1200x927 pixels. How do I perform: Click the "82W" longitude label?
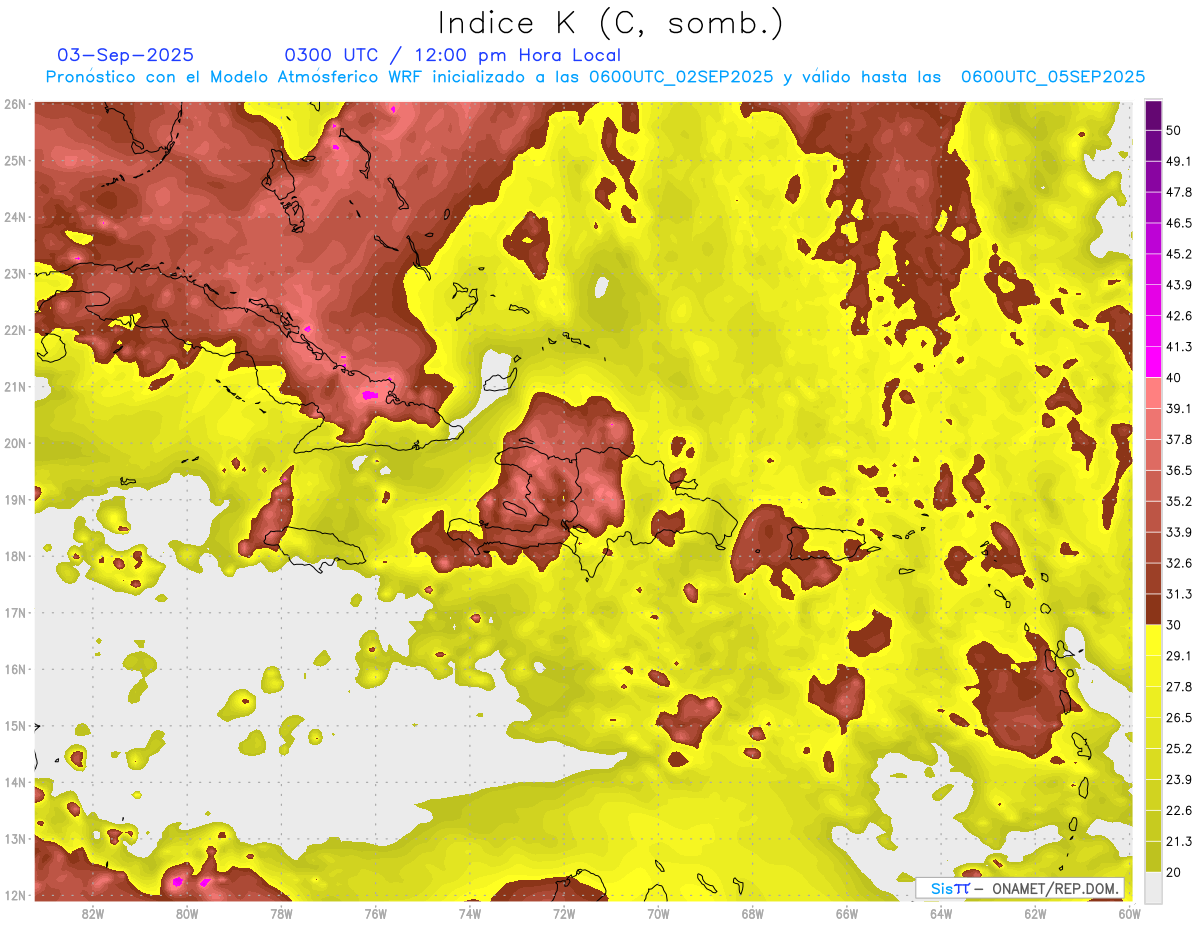92,914
